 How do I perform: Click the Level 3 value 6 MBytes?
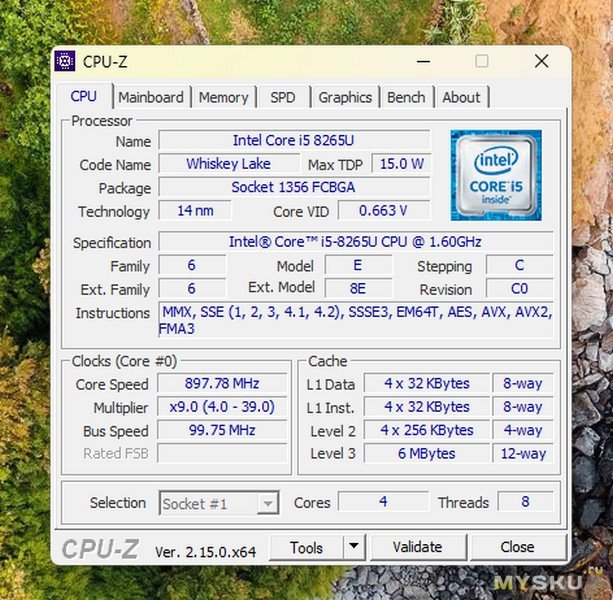[427, 453]
